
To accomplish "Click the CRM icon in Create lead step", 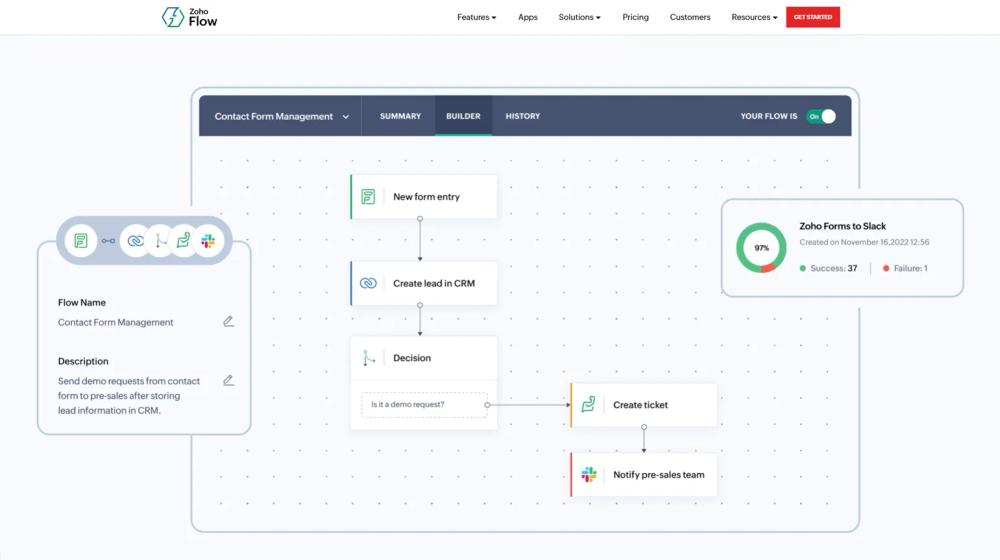I will point(368,283).
